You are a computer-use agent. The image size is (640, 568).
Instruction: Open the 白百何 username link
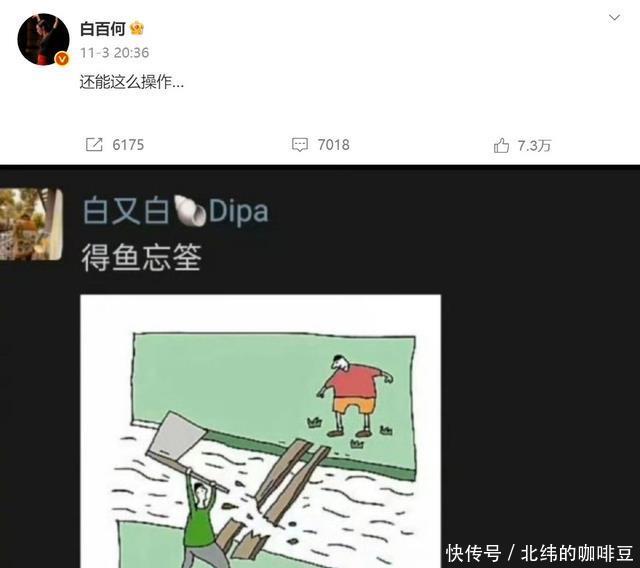pos(102,29)
